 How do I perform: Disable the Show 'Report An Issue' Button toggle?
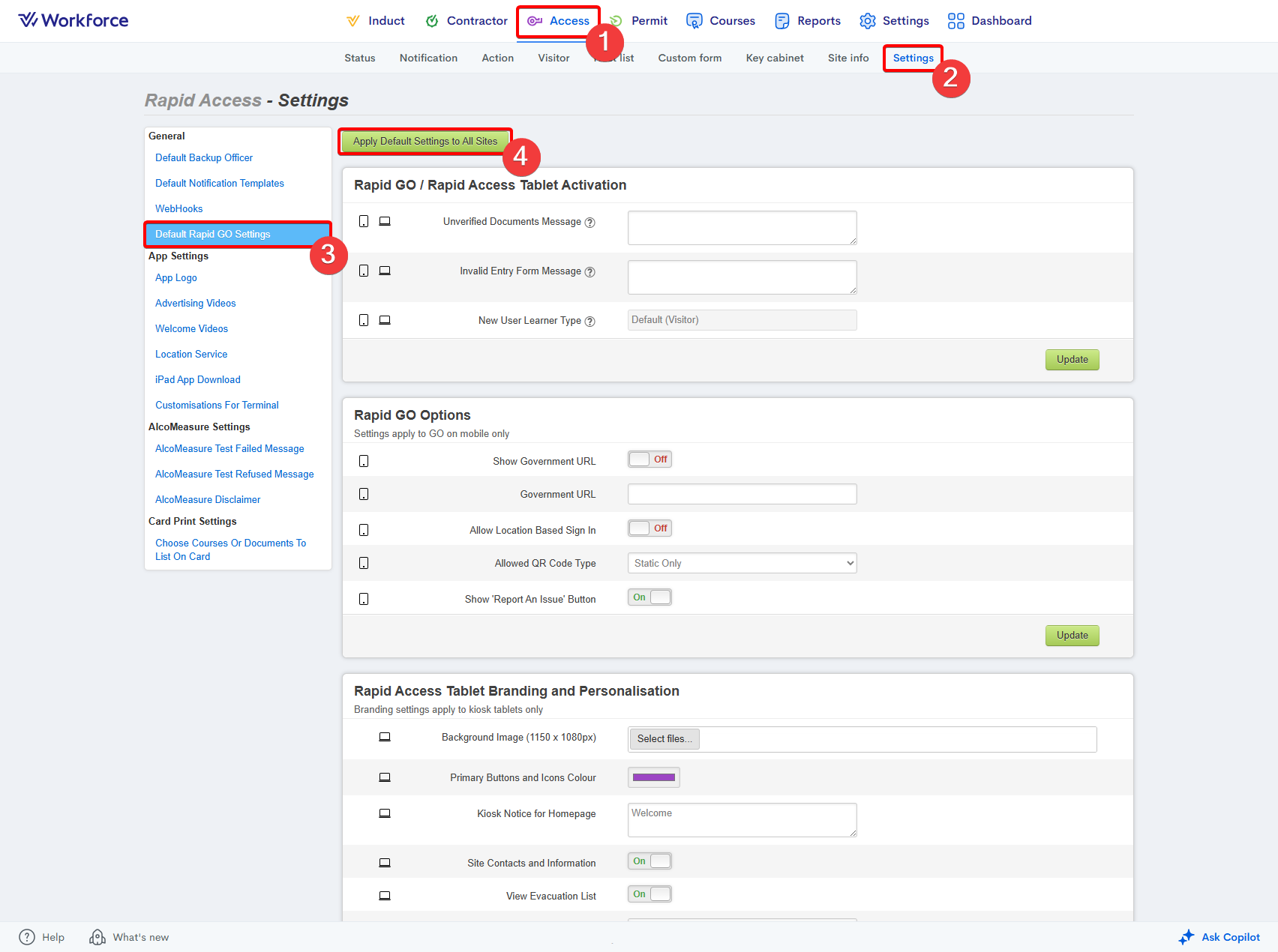click(649, 597)
